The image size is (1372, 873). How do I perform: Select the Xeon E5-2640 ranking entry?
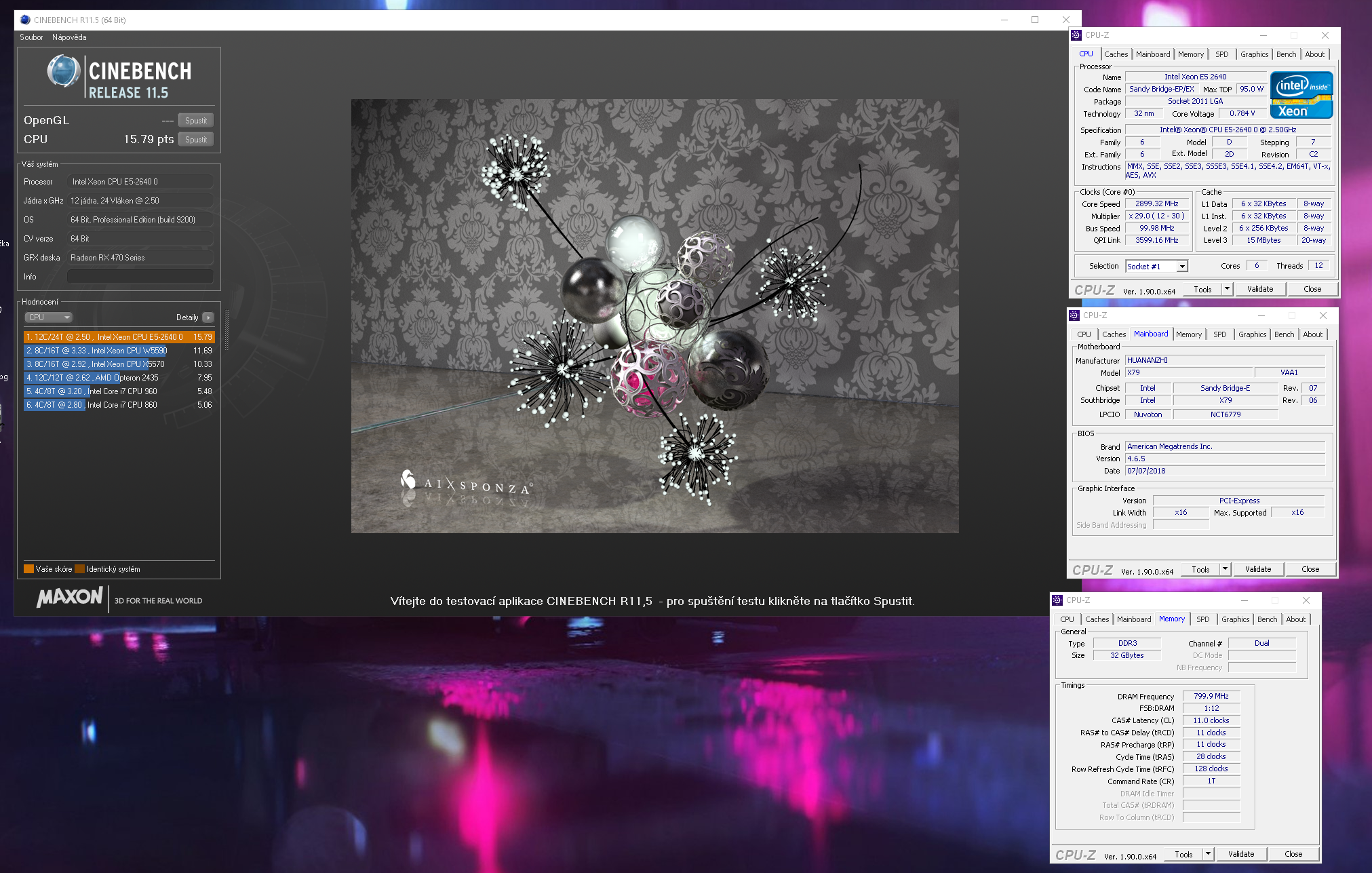point(119,337)
